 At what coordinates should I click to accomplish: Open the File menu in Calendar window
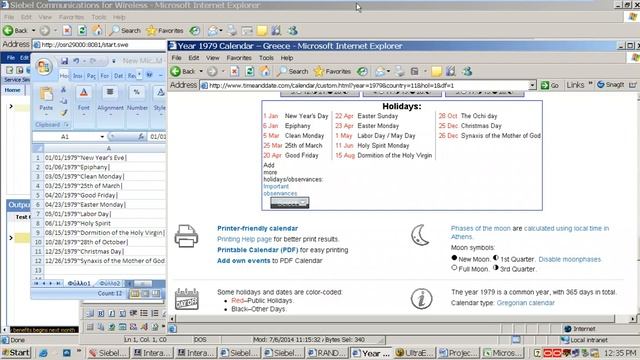click(176, 58)
